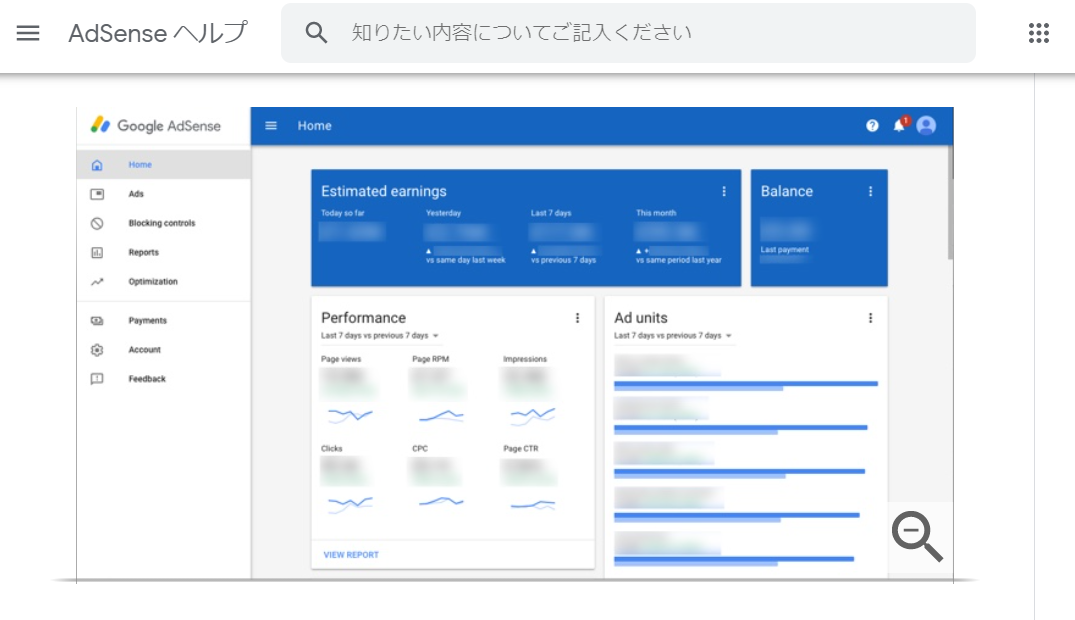Click the Ad units card heading
Image resolution: width=1075 pixels, height=620 pixels.
(x=640, y=318)
